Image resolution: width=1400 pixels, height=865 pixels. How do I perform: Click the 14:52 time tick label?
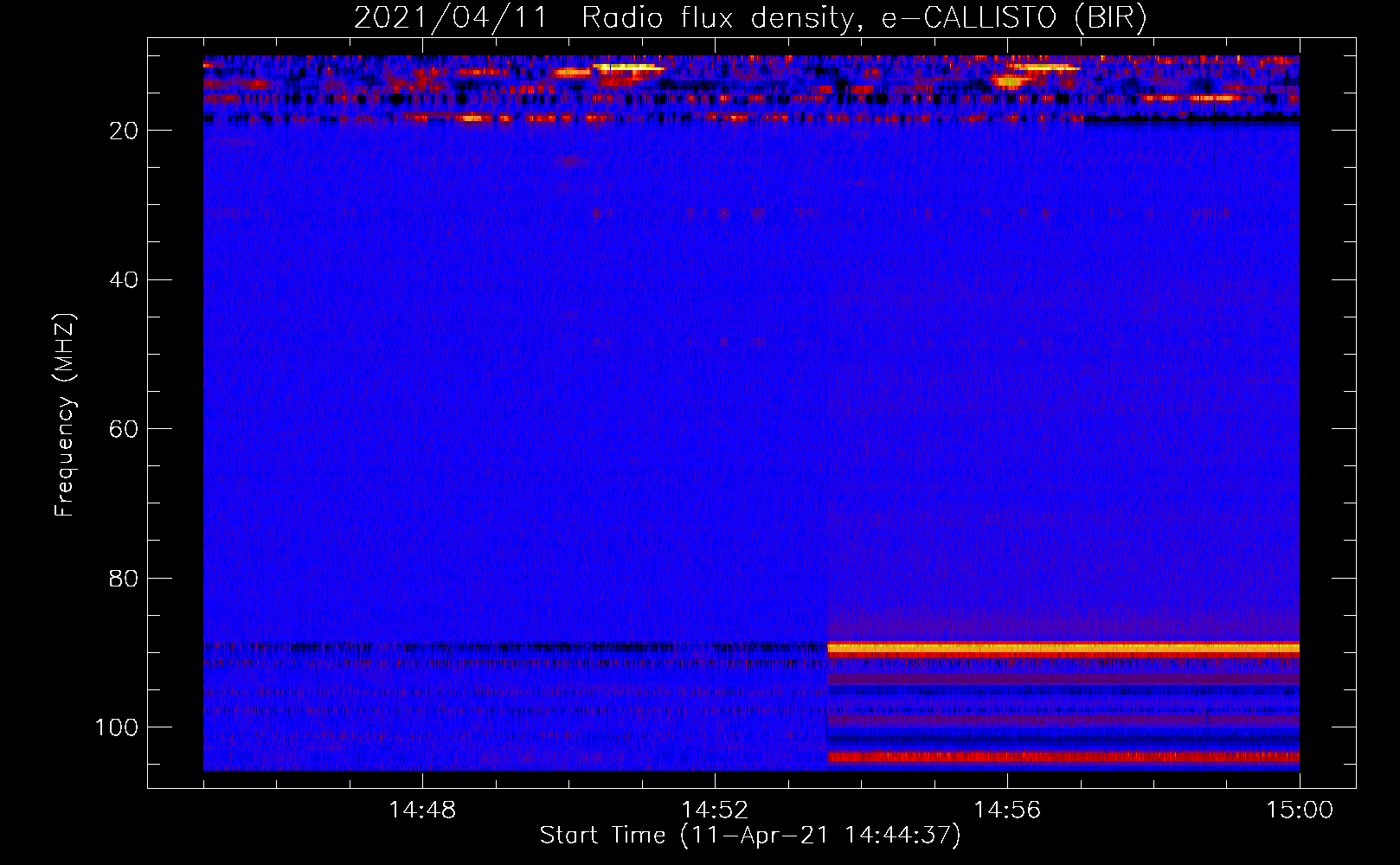715,810
